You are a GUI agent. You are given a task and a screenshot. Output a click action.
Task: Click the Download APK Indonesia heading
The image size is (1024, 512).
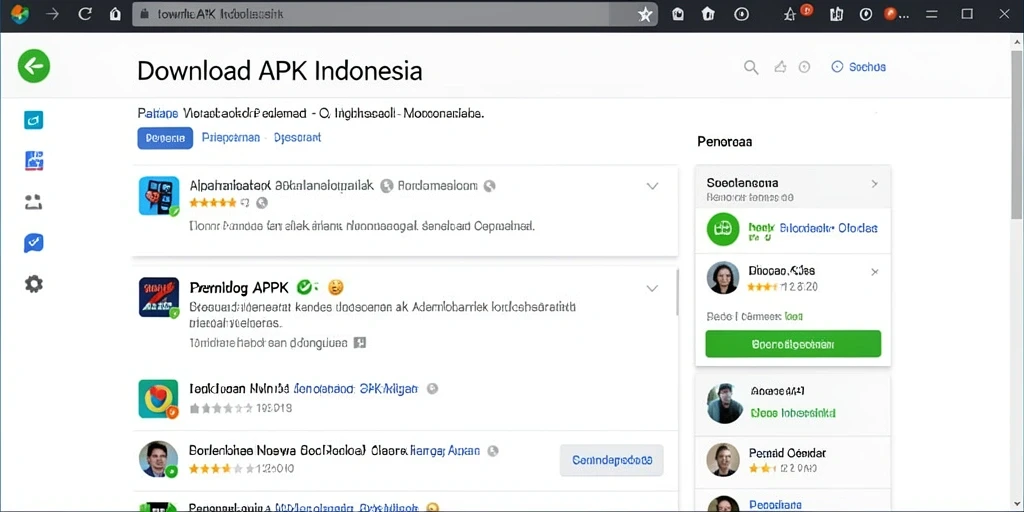point(280,70)
